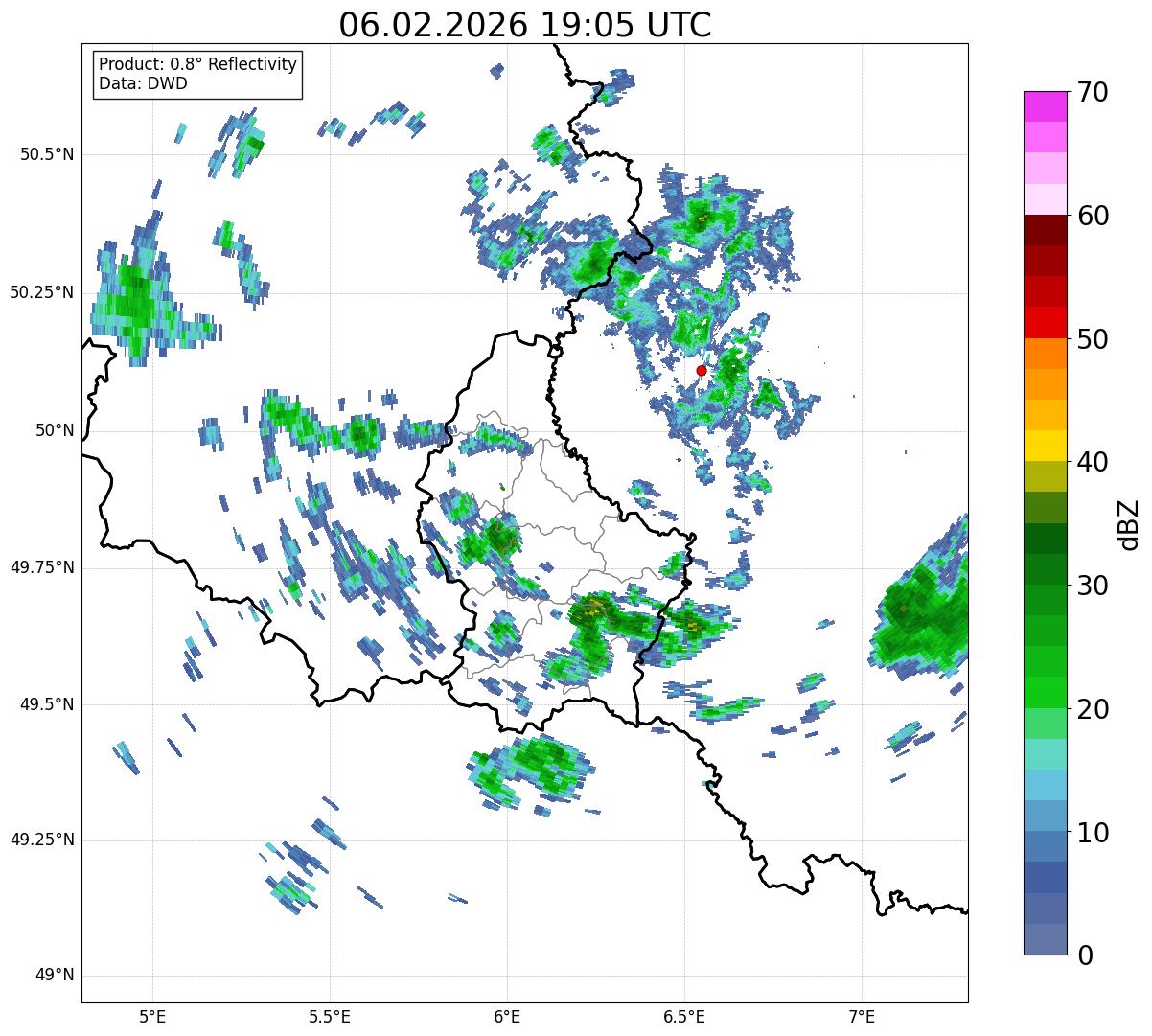The height and width of the screenshot is (1036, 1152).
Task: Click the 30 colorbar tick label
Action: click(1094, 586)
